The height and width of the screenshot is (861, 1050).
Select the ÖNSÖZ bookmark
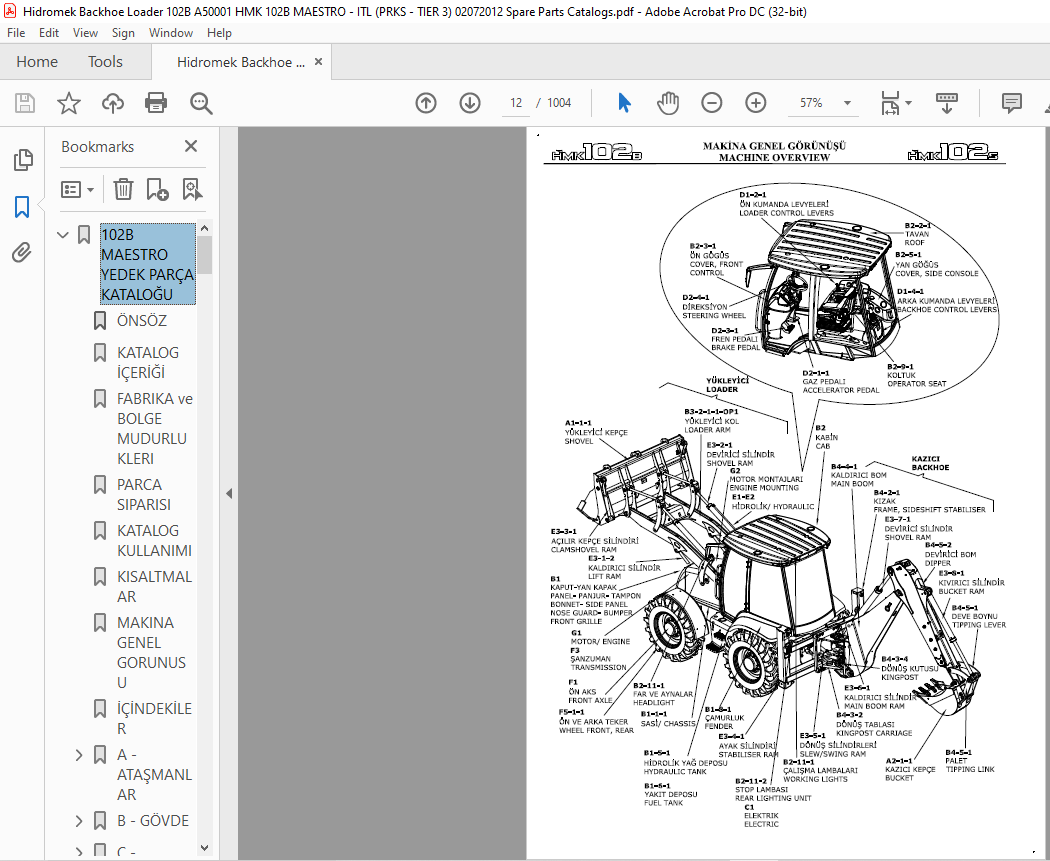tap(142, 321)
